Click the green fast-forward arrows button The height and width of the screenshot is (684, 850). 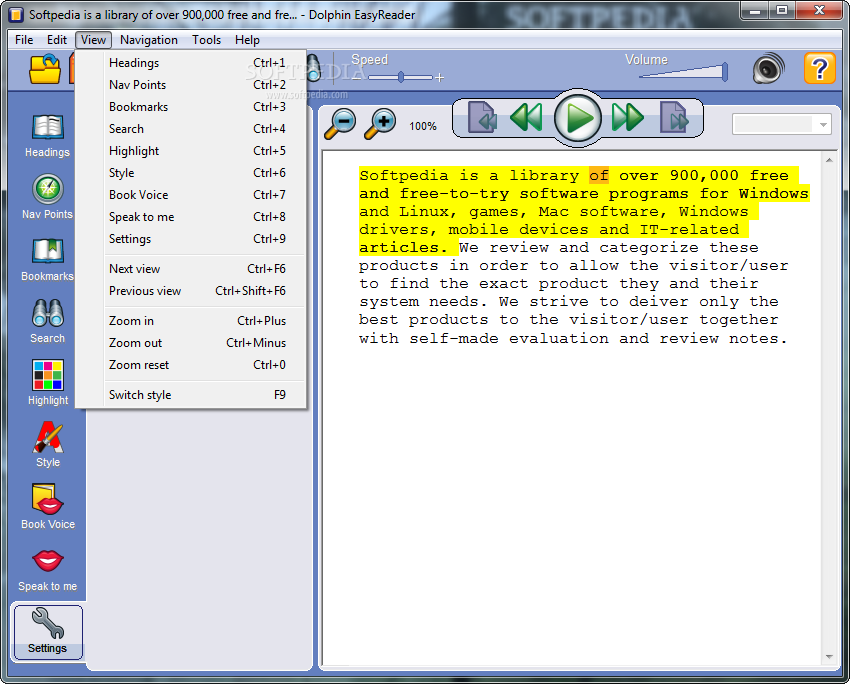[628, 118]
